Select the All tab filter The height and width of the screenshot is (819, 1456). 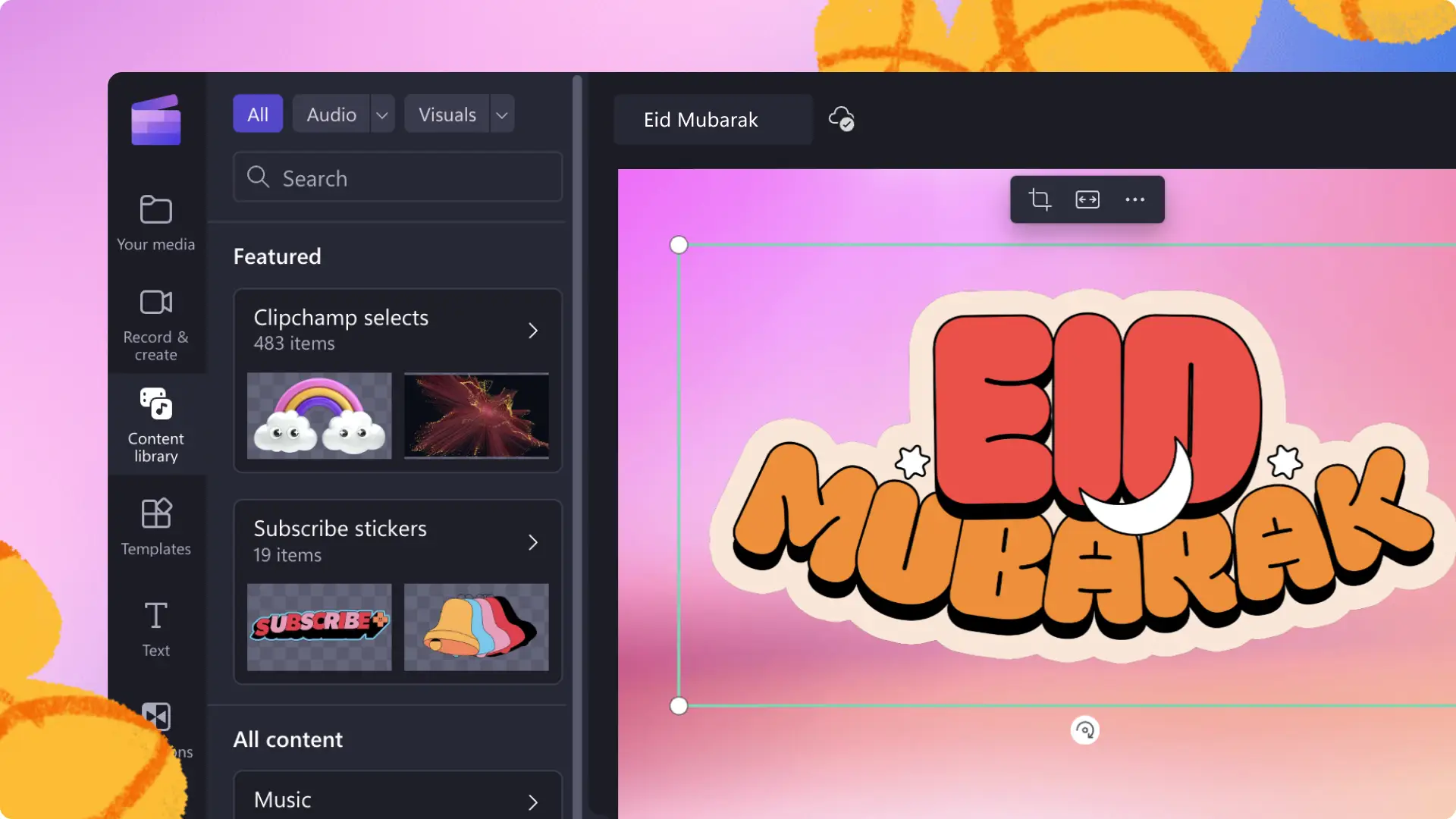tap(257, 113)
